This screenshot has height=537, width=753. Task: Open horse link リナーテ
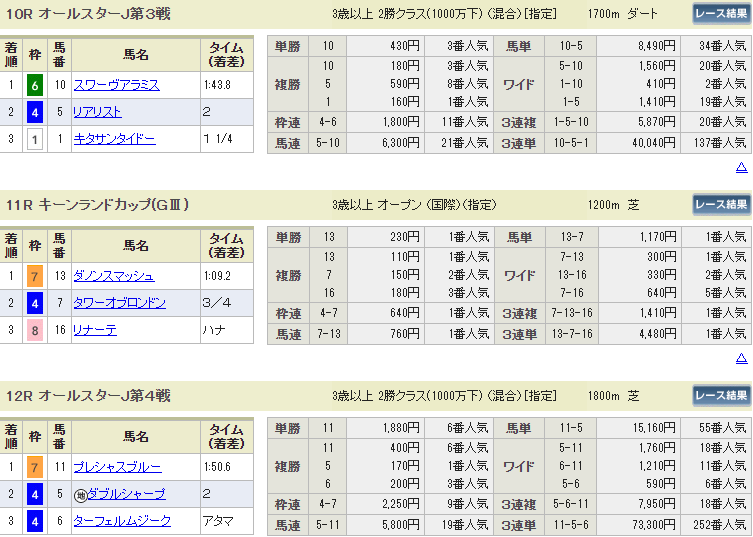click(x=95, y=330)
